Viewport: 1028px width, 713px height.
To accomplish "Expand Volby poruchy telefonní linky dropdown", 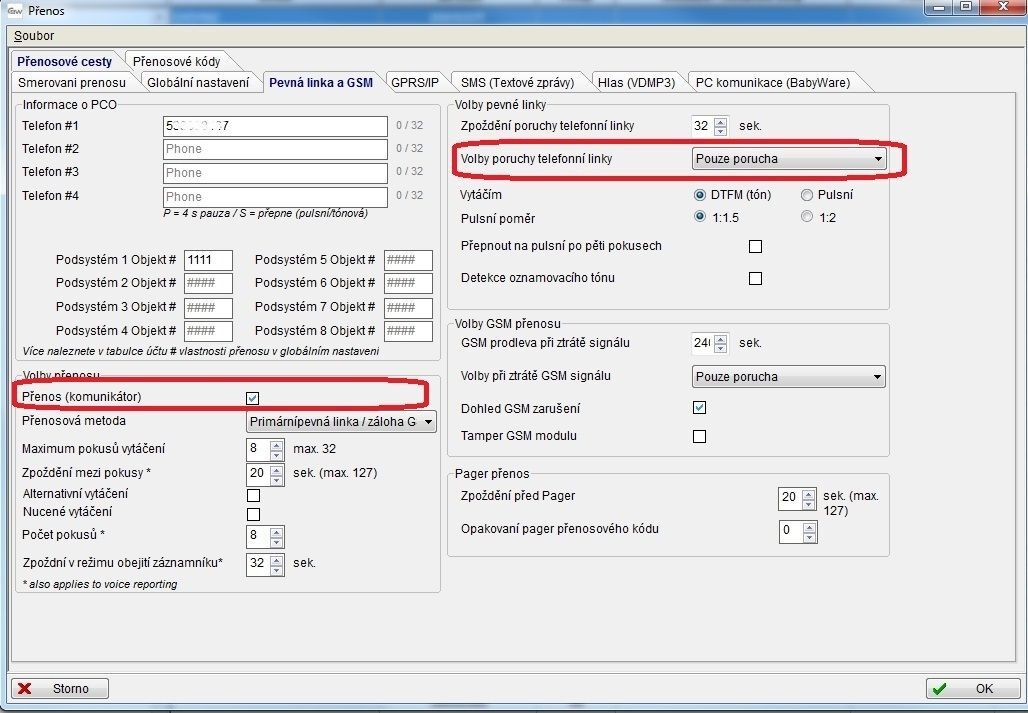I will [x=789, y=158].
